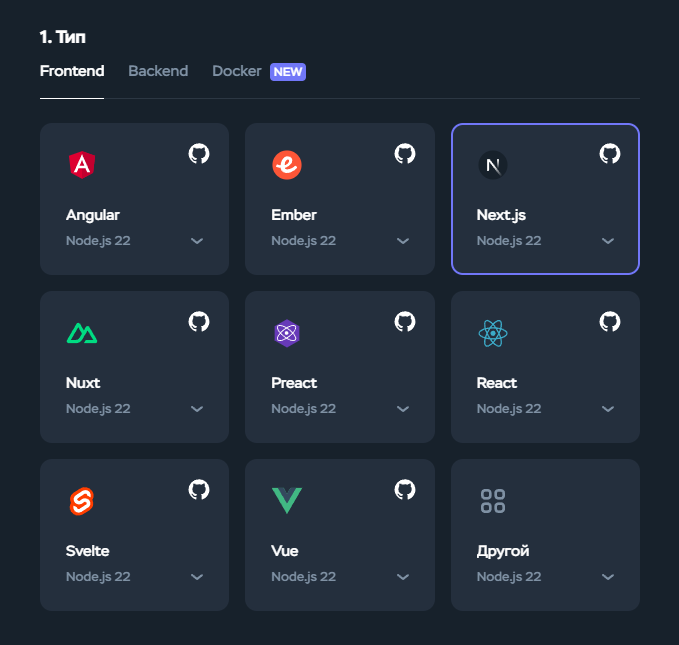The image size is (679, 645).
Task: Click Node.js 22 text under React
Action: click(x=509, y=409)
